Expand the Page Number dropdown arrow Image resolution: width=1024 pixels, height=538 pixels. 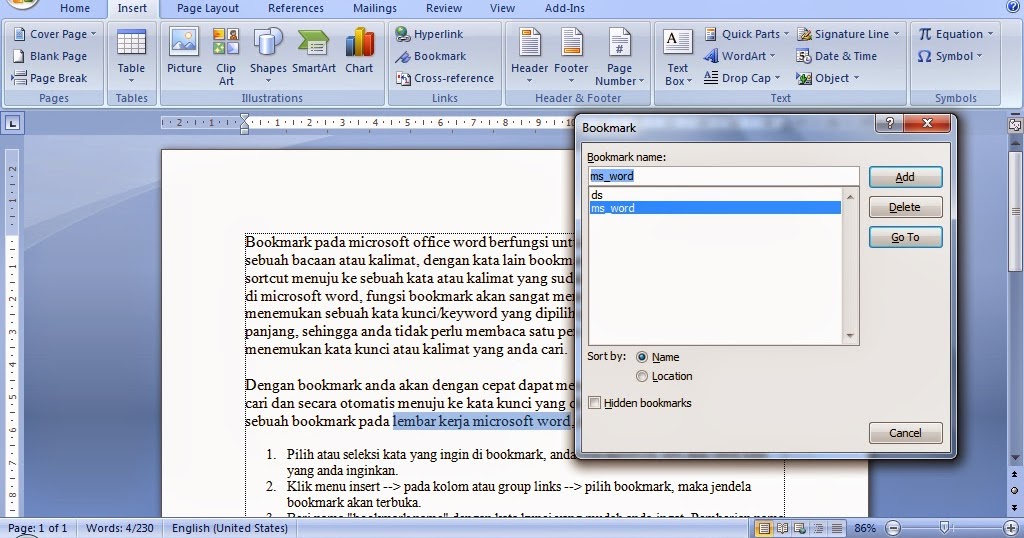tap(641, 81)
